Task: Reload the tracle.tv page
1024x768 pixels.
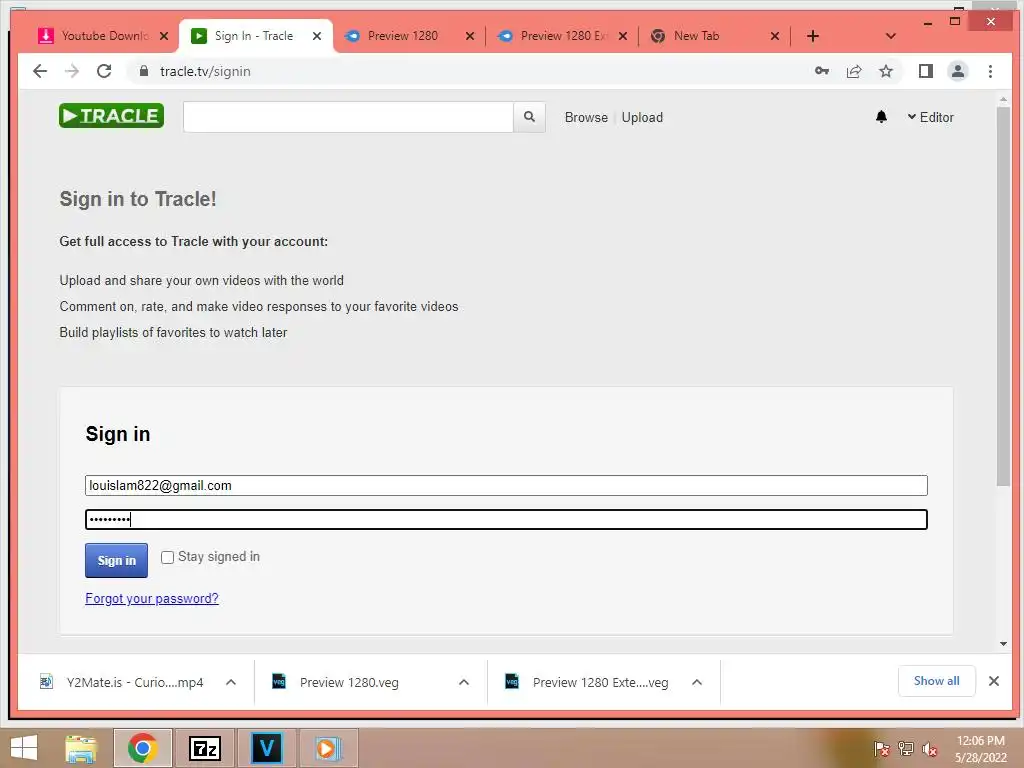Action: tap(104, 71)
